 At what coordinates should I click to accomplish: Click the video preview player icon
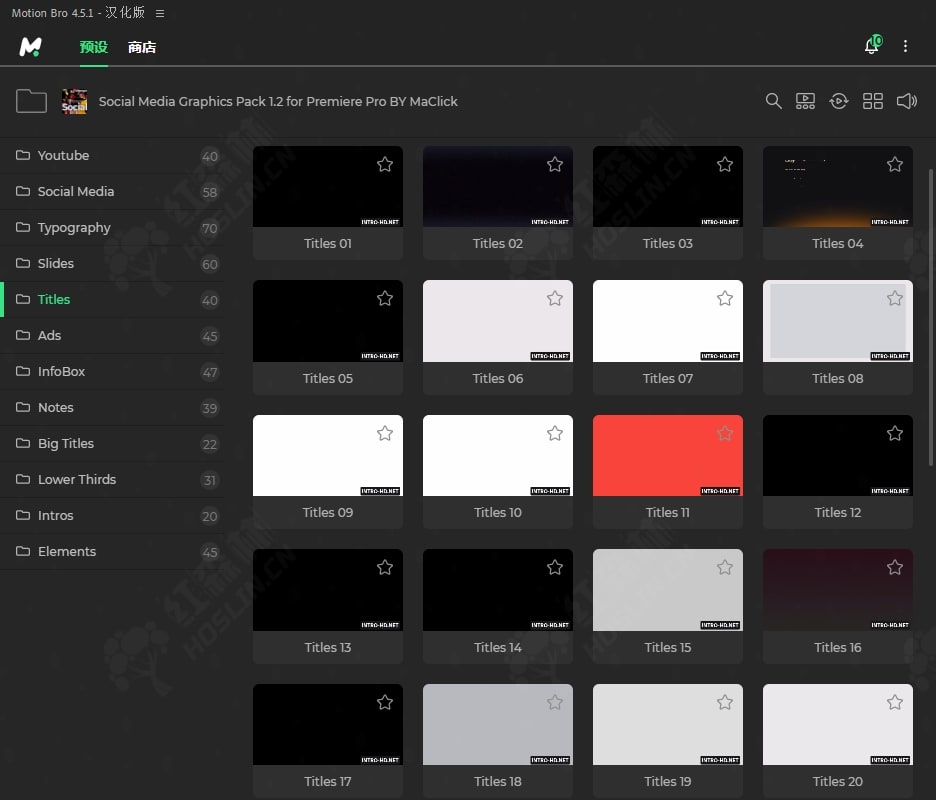805,101
